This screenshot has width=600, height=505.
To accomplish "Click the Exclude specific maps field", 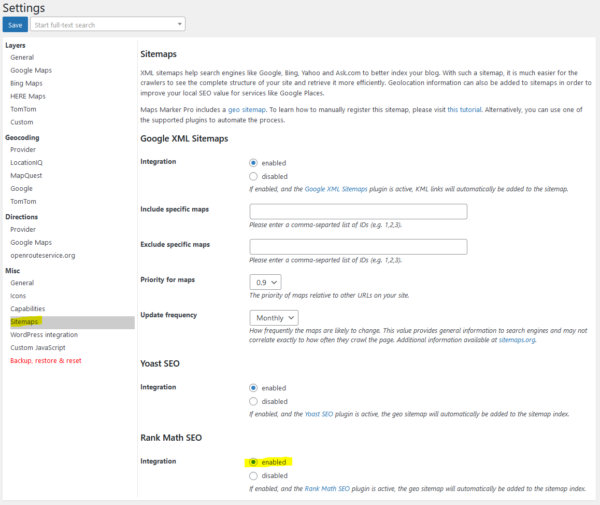I will (x=357, y=246).
